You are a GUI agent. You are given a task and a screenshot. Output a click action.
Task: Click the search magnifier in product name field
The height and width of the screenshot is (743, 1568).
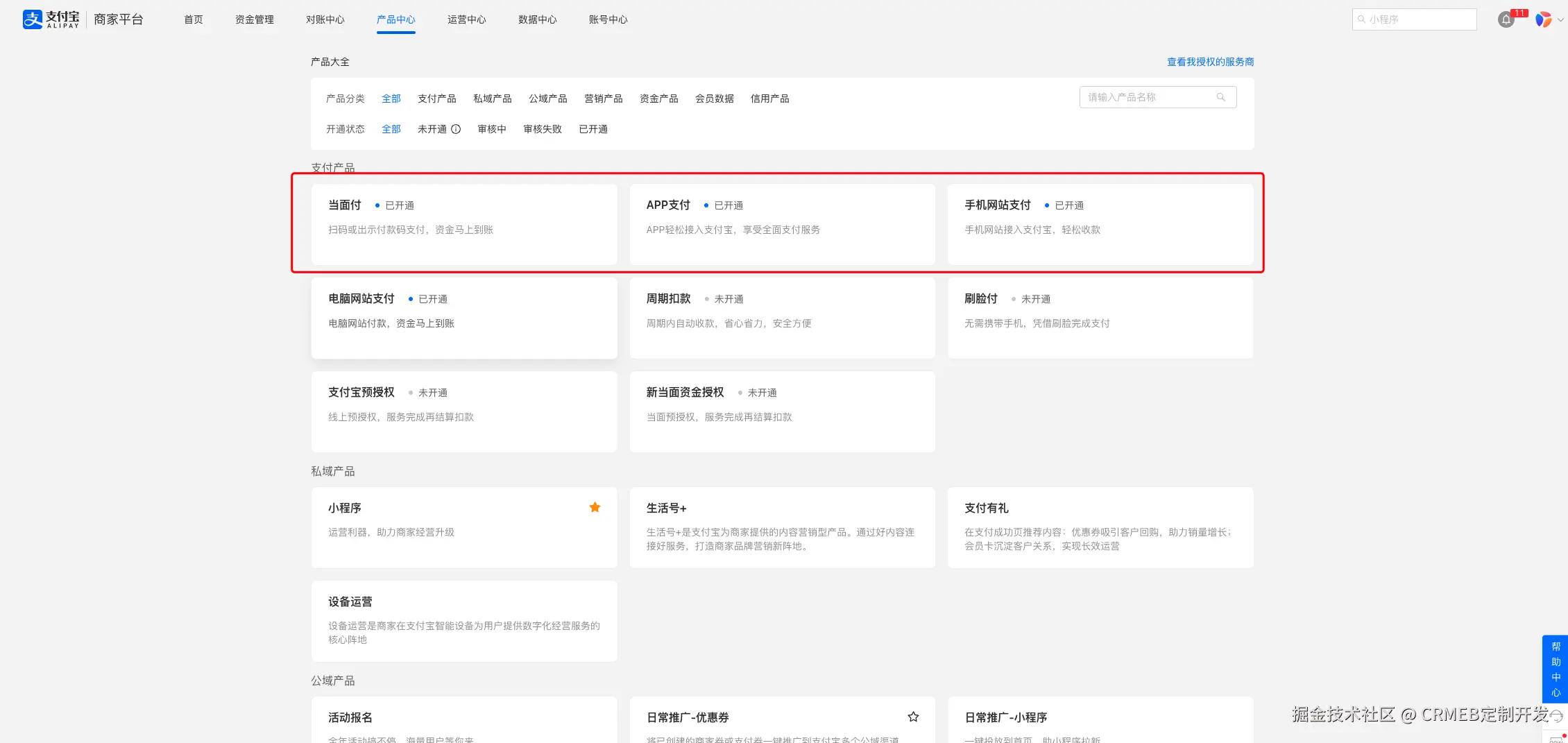[1221, 97]
